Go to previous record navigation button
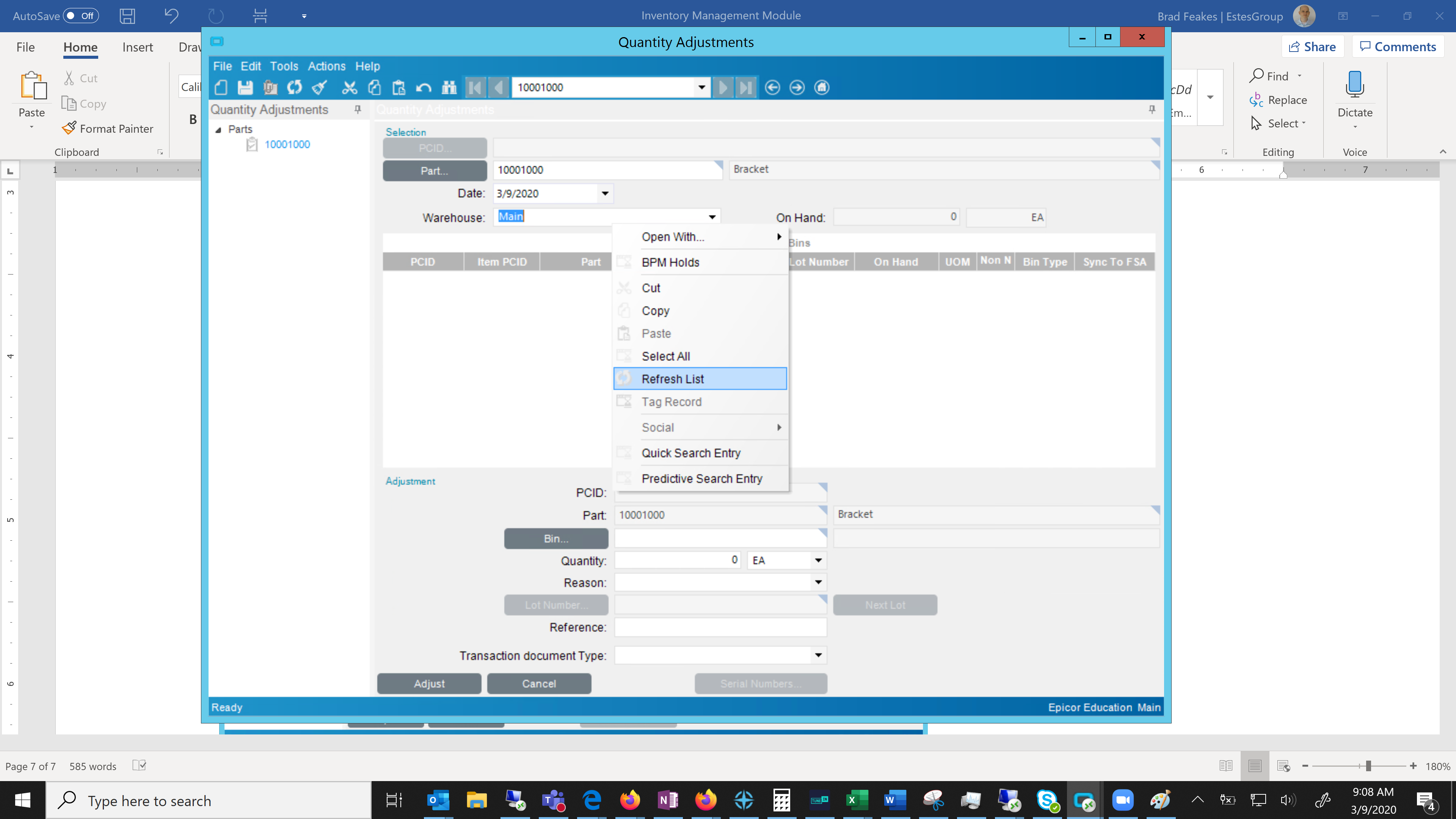 pos(498,87)
